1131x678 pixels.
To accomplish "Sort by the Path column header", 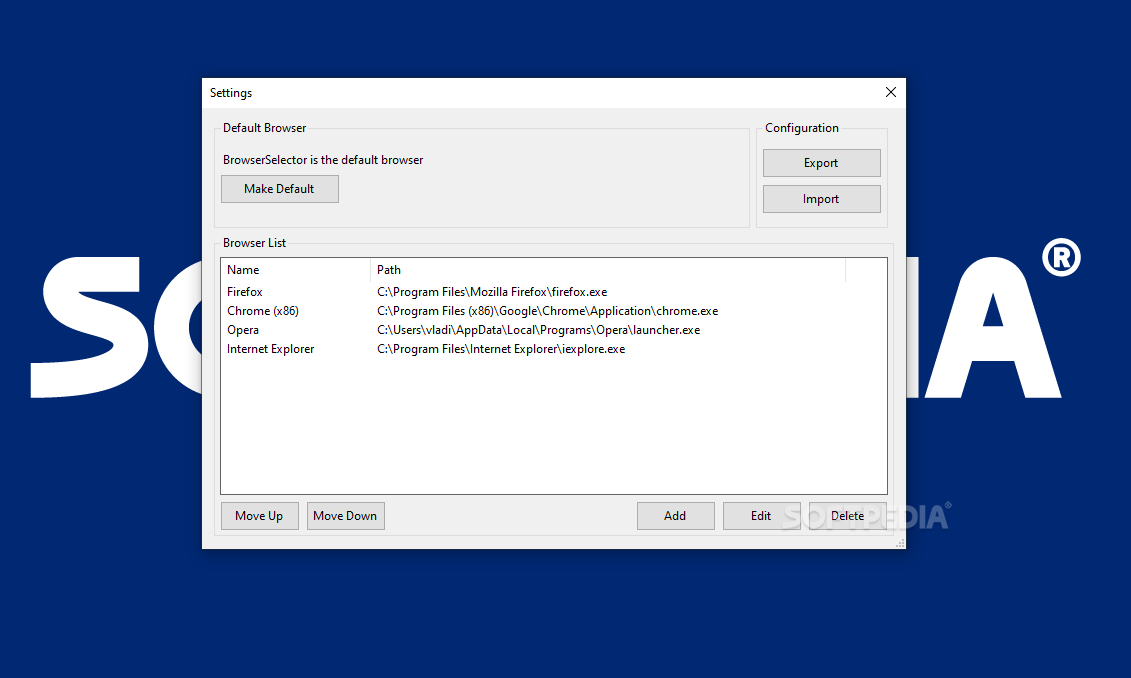I will (x=607, y=270).
